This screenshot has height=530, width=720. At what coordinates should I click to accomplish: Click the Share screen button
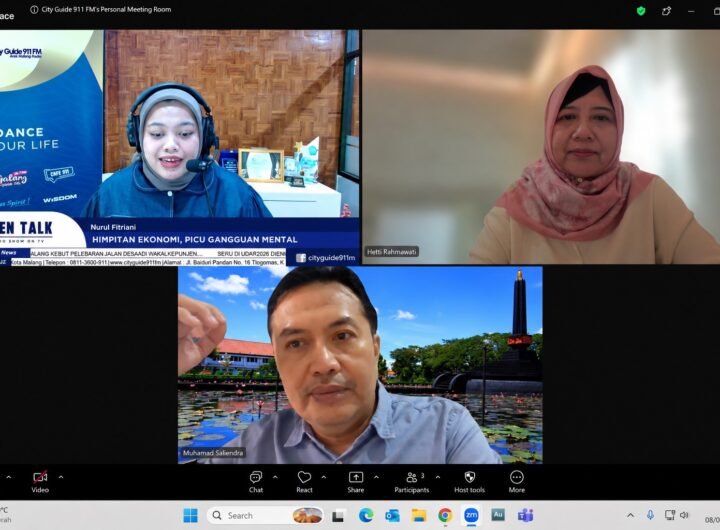[356, 482]
